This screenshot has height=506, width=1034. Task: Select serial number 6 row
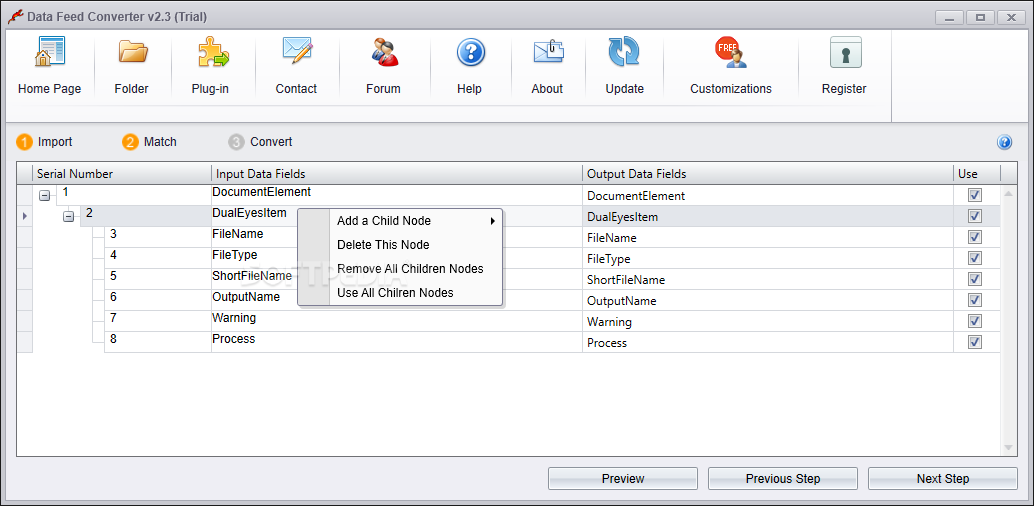pyautogui.click(x=158, y=300)
